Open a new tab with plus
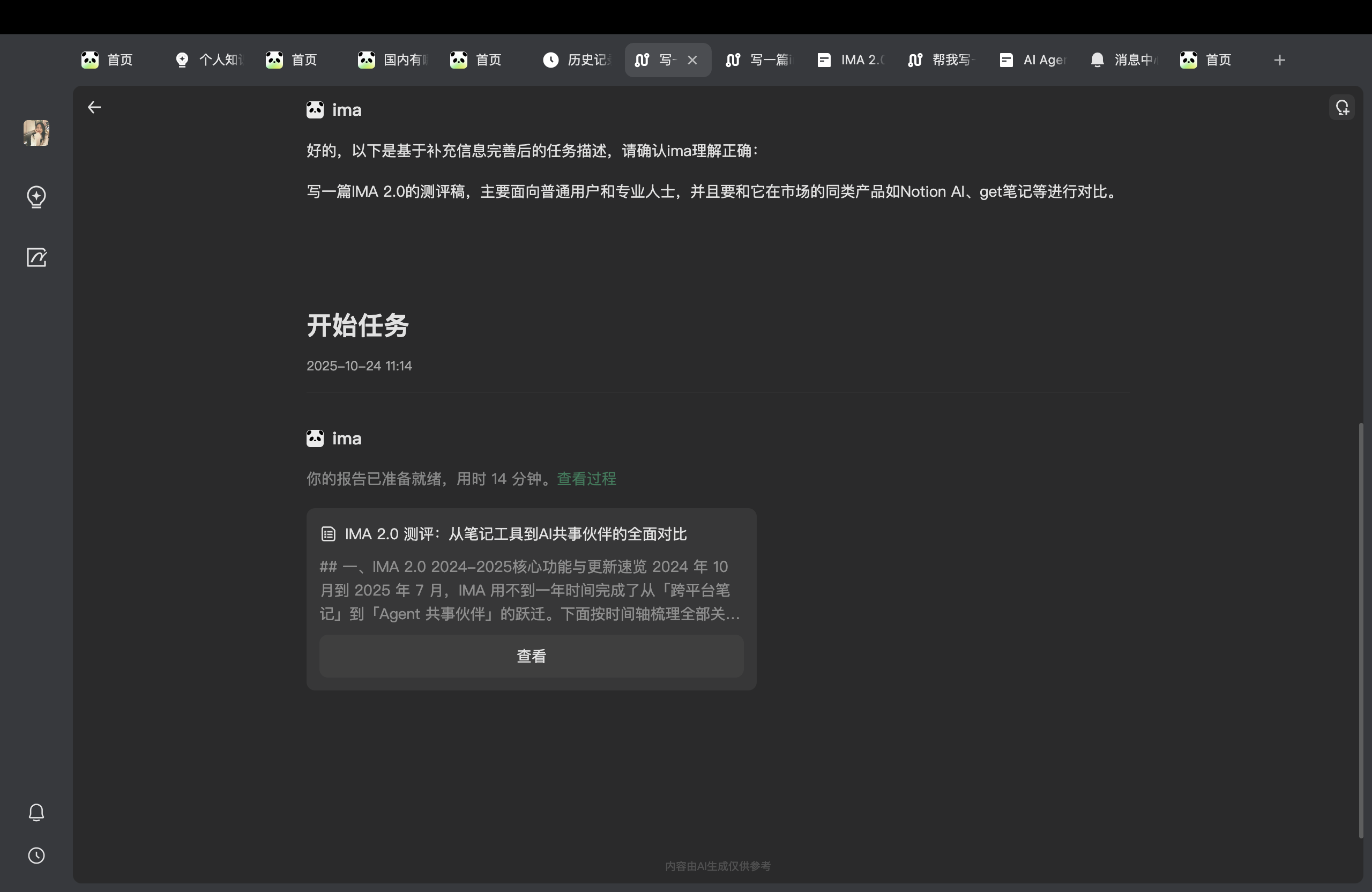The image size is (1372, 892). (1279, 60)
